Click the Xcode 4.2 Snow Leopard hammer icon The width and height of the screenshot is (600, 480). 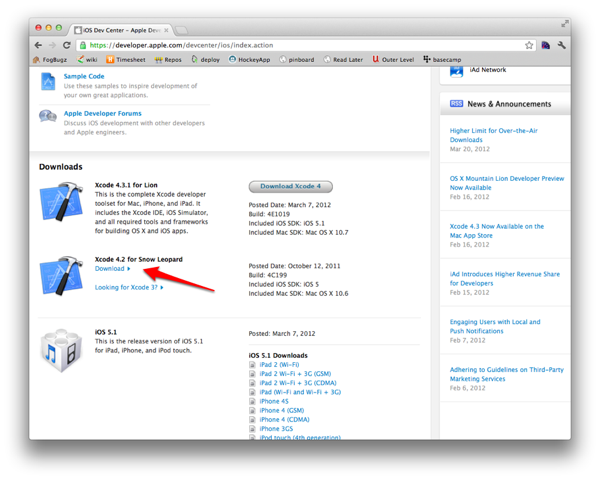click(x=61, y=276)
